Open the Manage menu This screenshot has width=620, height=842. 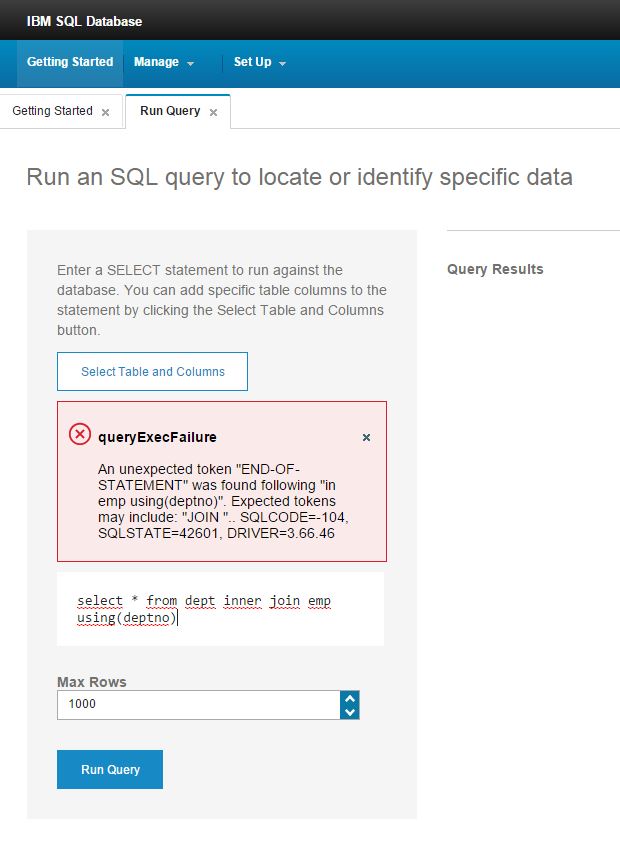point(164,62)
